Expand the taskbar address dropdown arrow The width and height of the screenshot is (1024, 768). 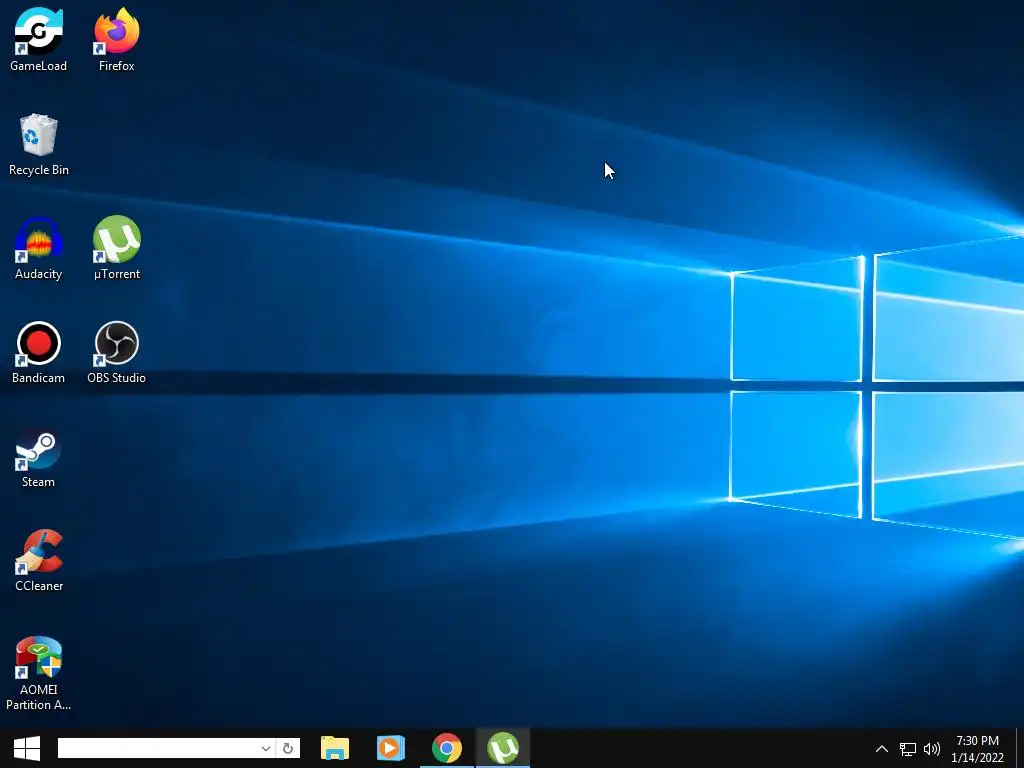pos(266,748)
